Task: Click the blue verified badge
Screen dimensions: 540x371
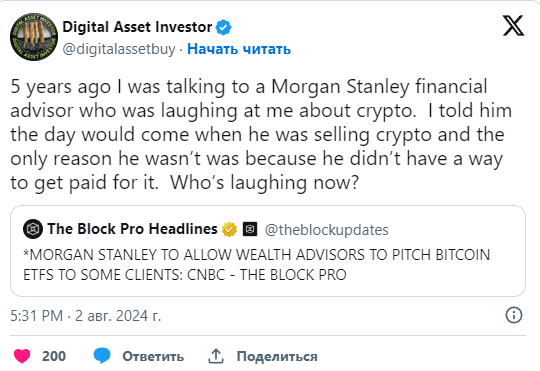Action: (x=224, y=28)
